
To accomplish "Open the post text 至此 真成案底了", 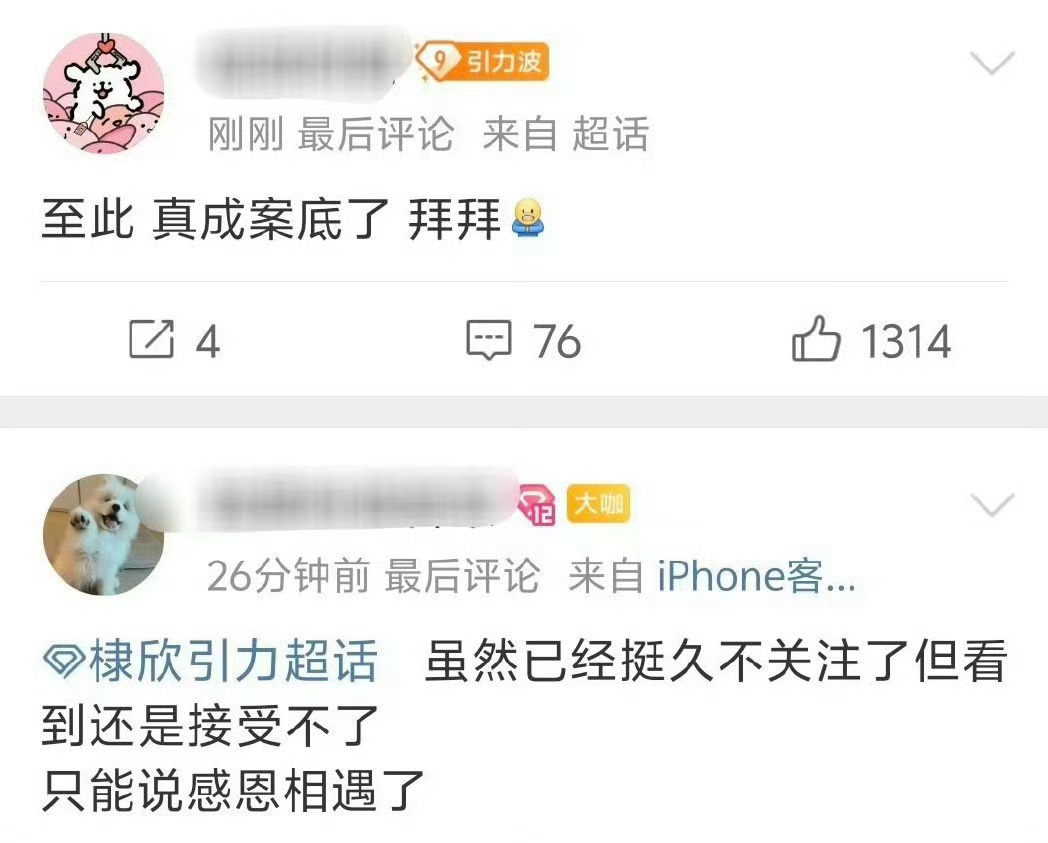I will click(215, 219).
